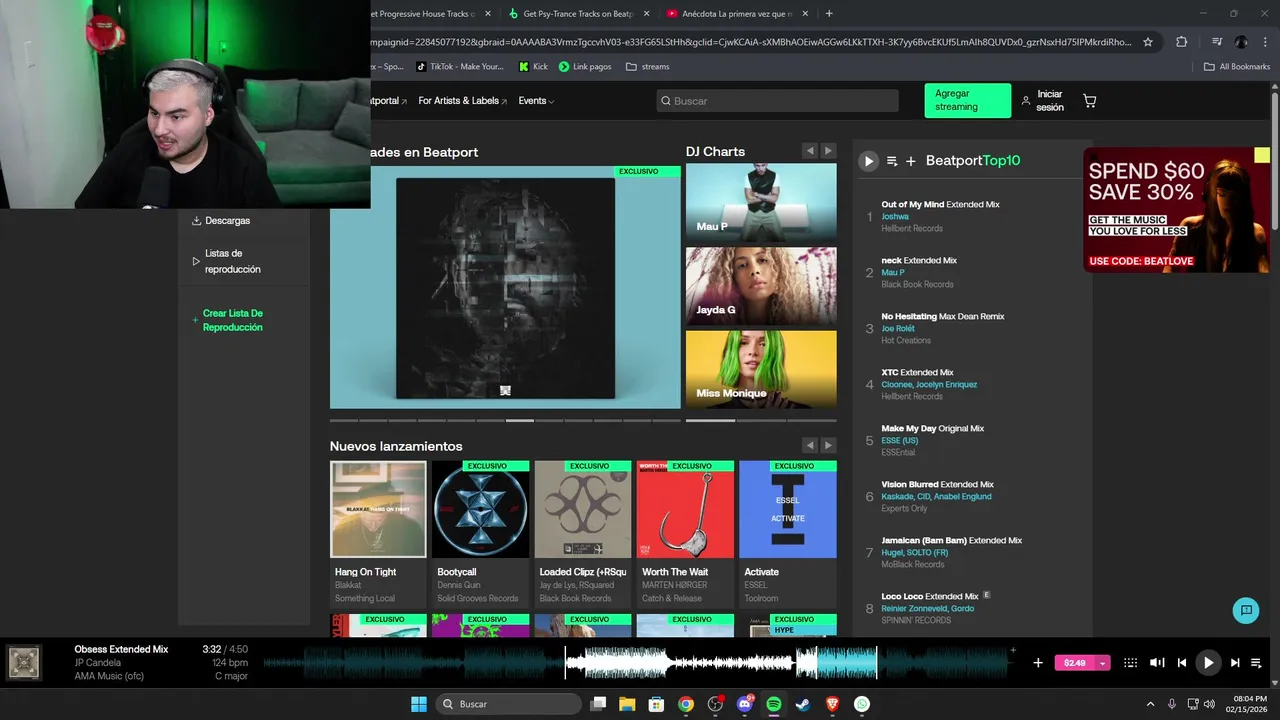This screenshot has width=1280, height=720.
Task: Open Hang On Tight release cover
Action: 378,509
